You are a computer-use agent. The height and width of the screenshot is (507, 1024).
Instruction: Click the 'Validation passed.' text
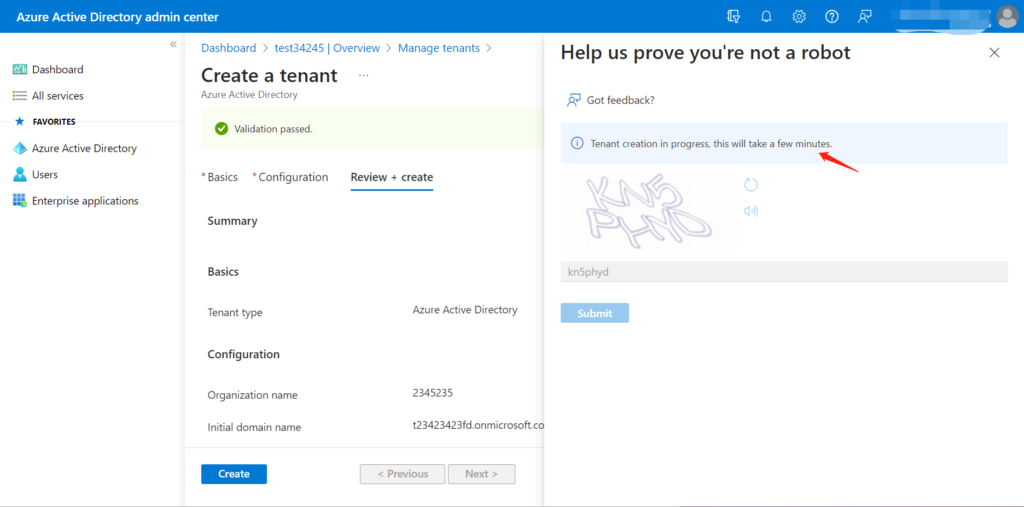(274, 129)
